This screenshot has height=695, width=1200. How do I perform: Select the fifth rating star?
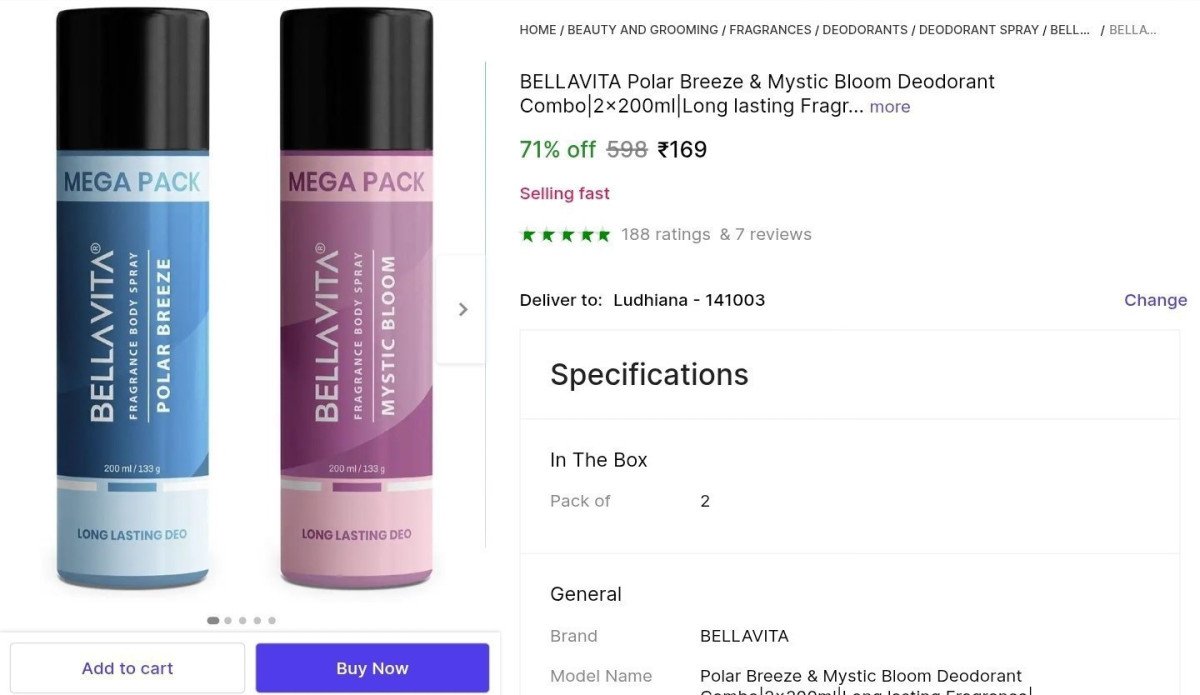607,234
